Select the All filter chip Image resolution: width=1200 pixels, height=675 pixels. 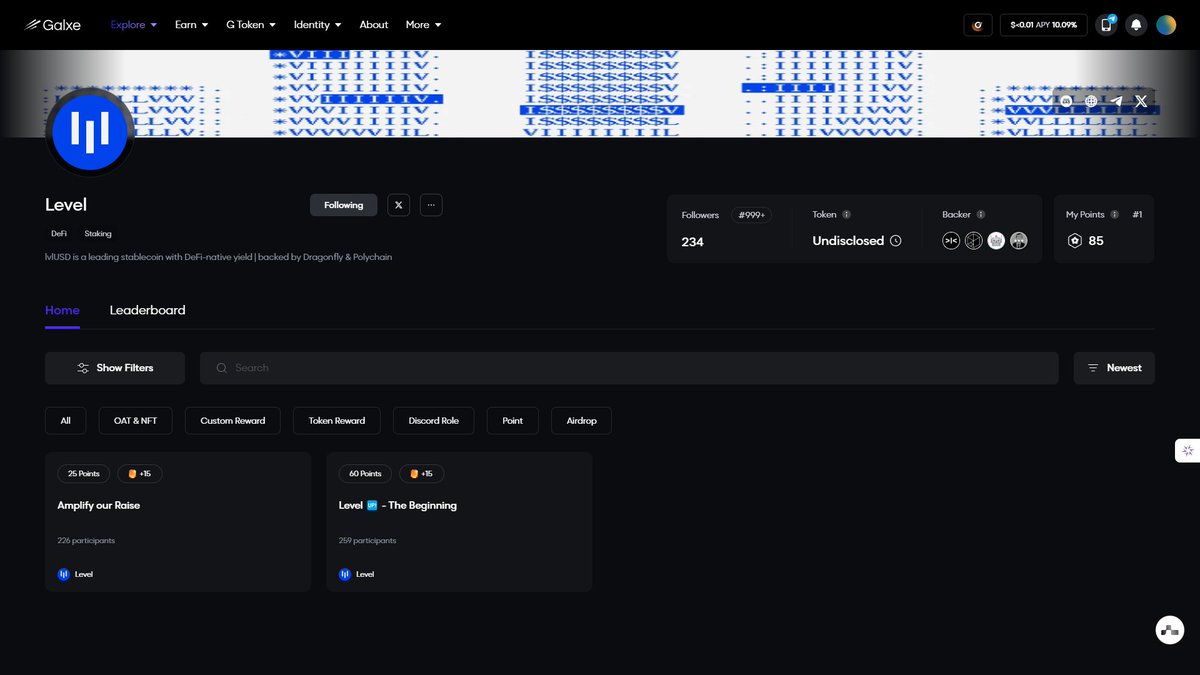[x=65, y=421]
